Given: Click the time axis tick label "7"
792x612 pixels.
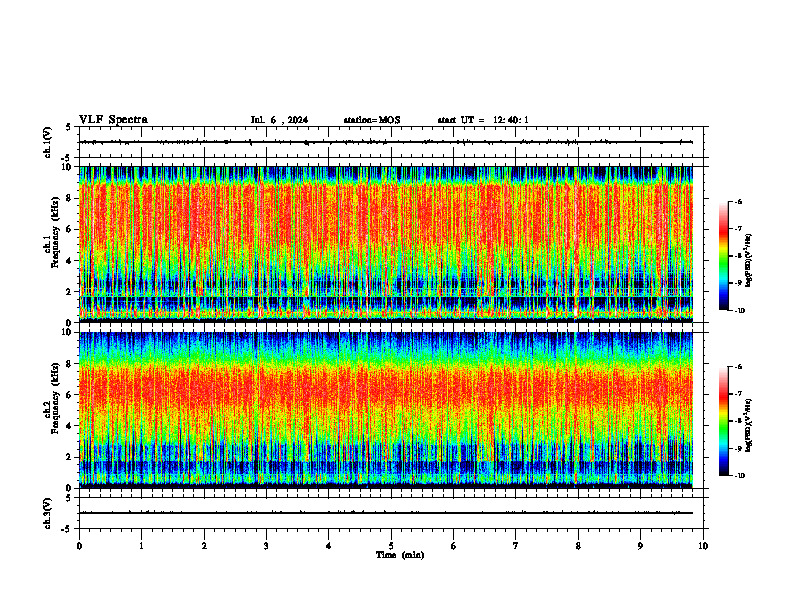Looking at the screenshot, I should point(516,546).
